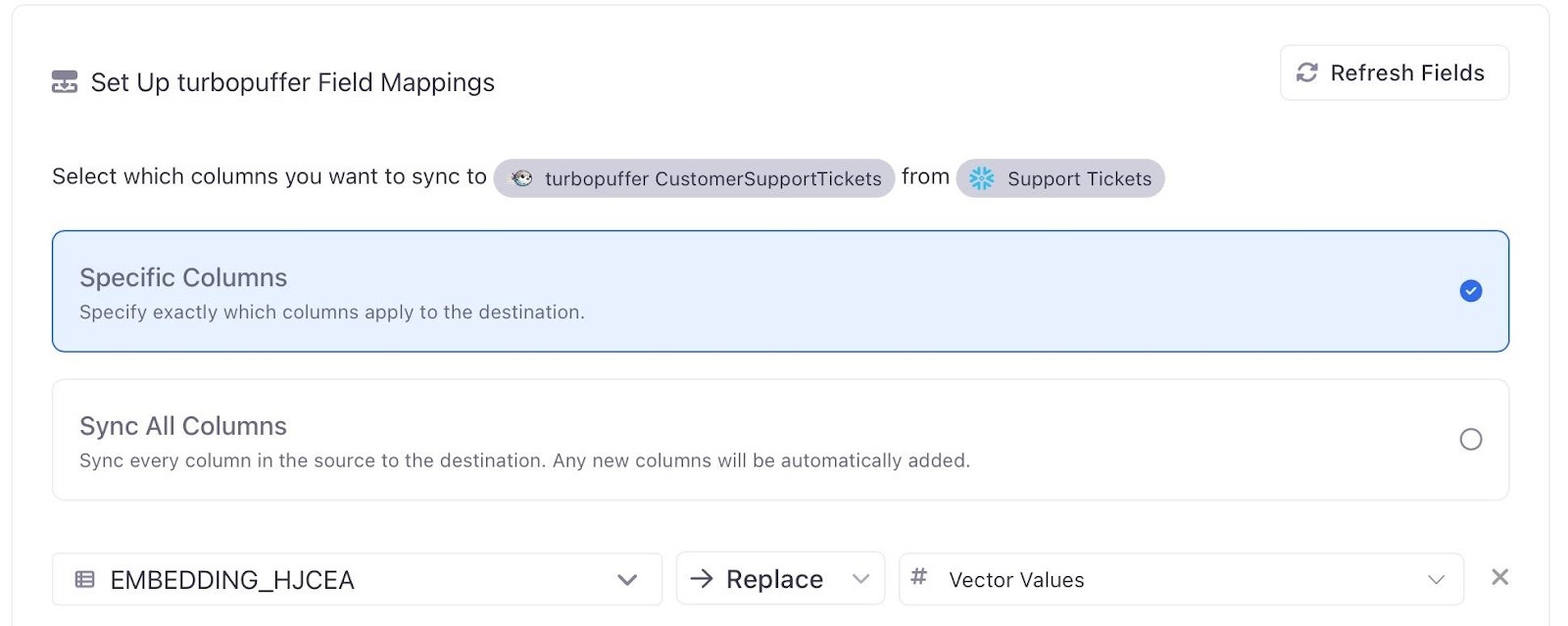Image resolution: width=1568 pixels, height=626 pixels.
Task: Click the snowflake icon in Support Tickets chip
Action: [x=981, y=178]
